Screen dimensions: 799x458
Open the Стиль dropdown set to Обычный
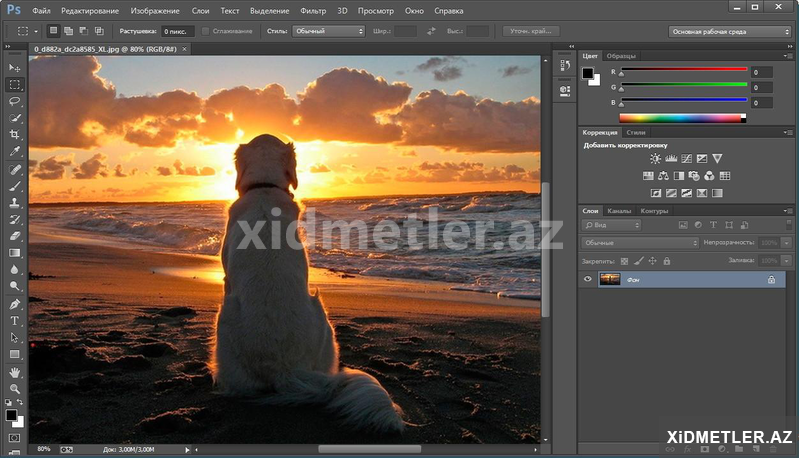point(328,31)
